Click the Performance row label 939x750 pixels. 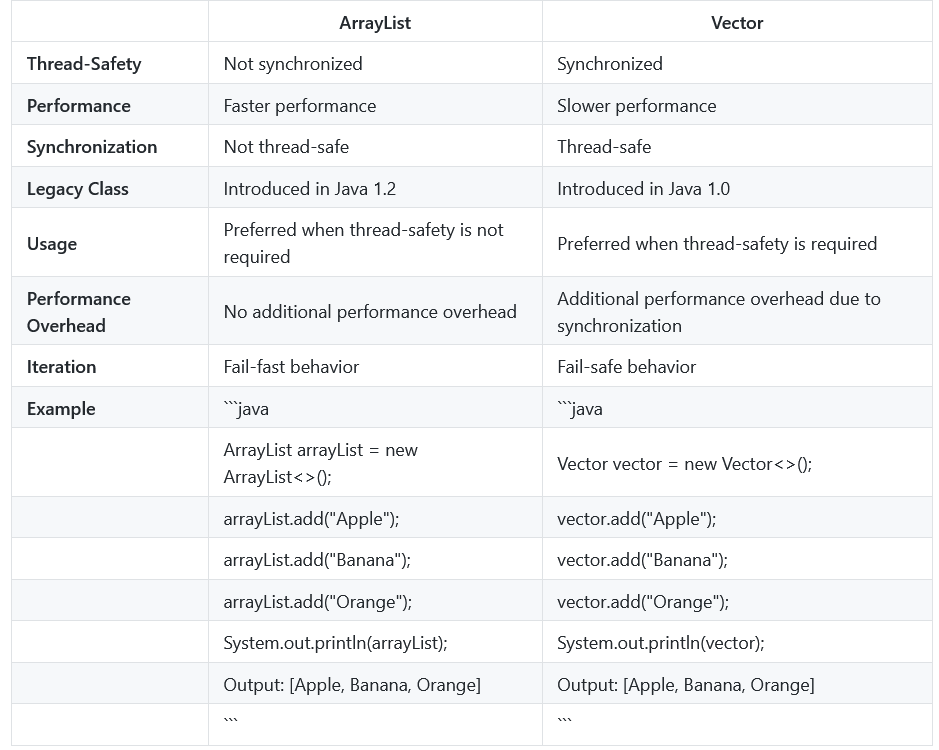click(78, 105)
